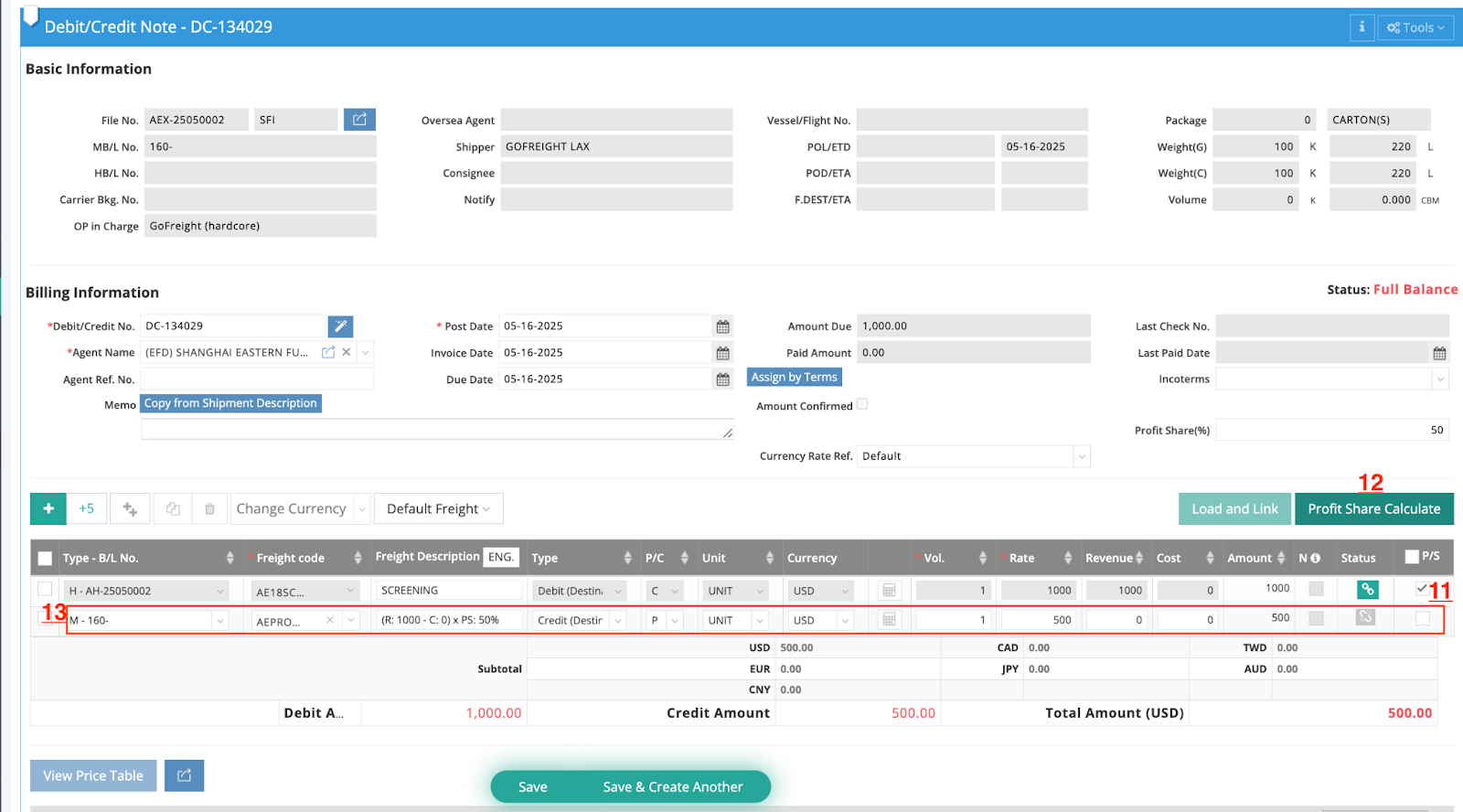
Task: Click the edit icon beside Debit/Credit No.
Action: point(340,326)
